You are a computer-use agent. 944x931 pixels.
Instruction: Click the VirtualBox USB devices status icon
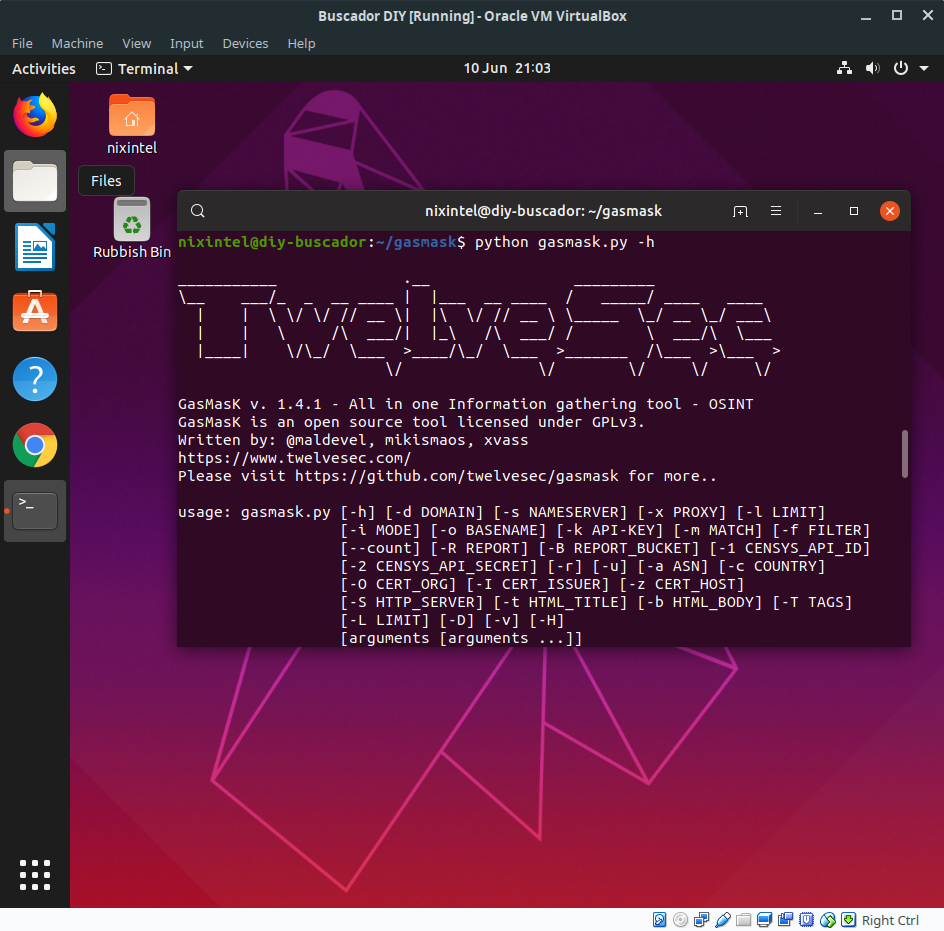(x=722, y=920)
